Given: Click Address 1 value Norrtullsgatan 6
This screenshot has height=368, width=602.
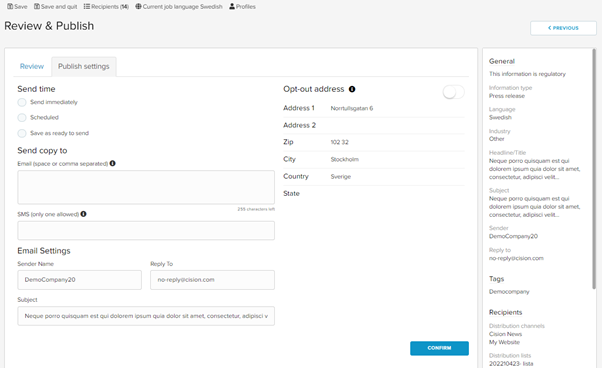Looking at the screenshot, I should point(352,108).
